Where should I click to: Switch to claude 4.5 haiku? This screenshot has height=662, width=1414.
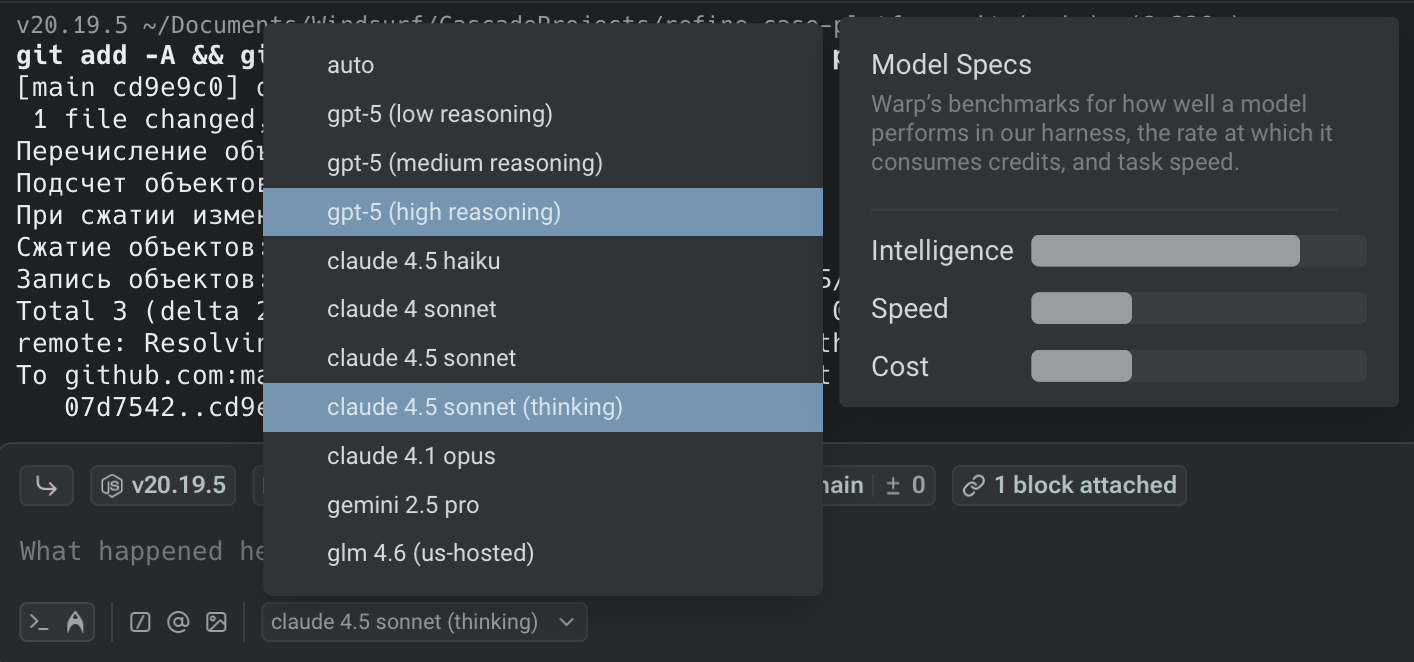tap(413, 261)
